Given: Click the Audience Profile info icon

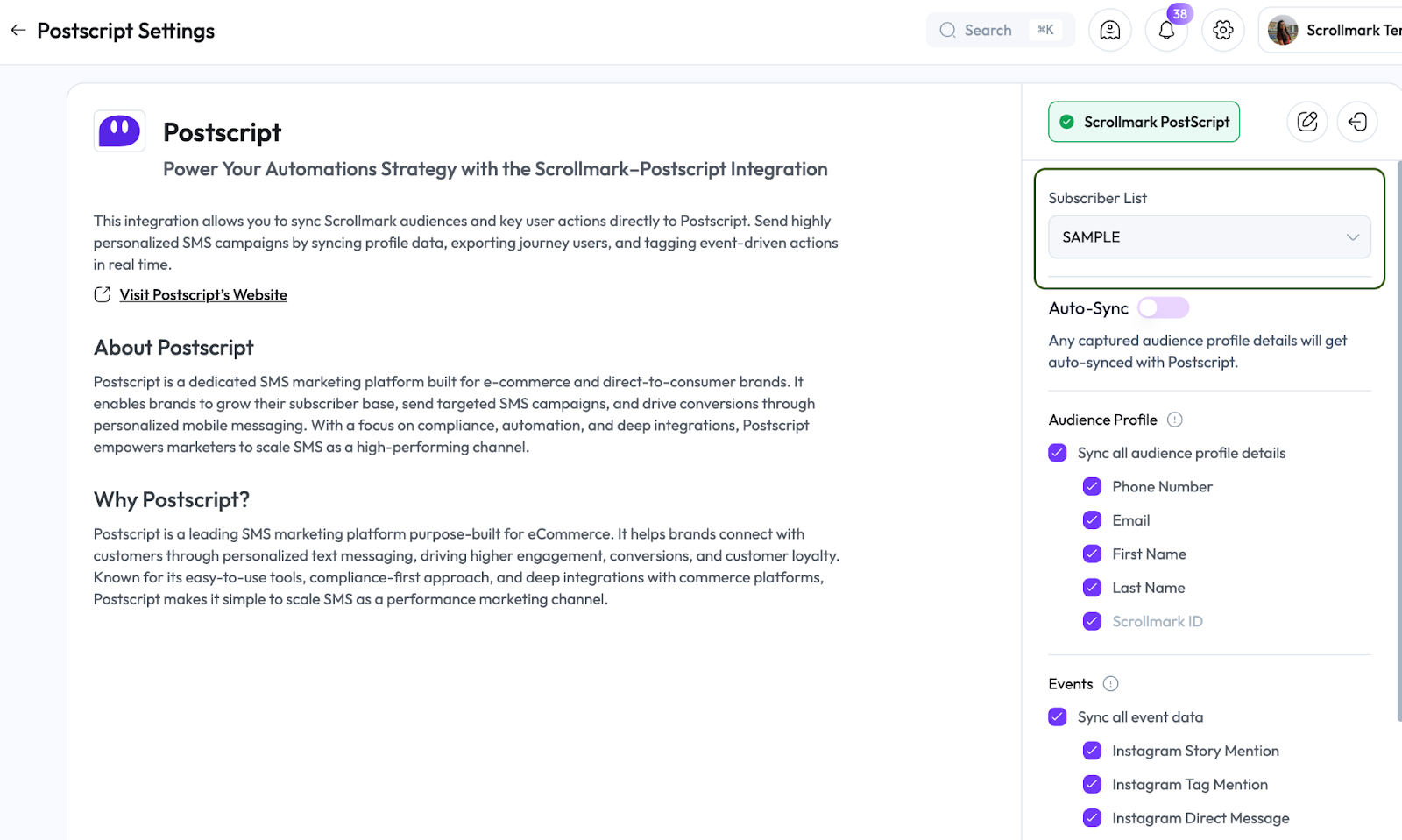Looking at the screenshot, I should (x=1175, y=420).
